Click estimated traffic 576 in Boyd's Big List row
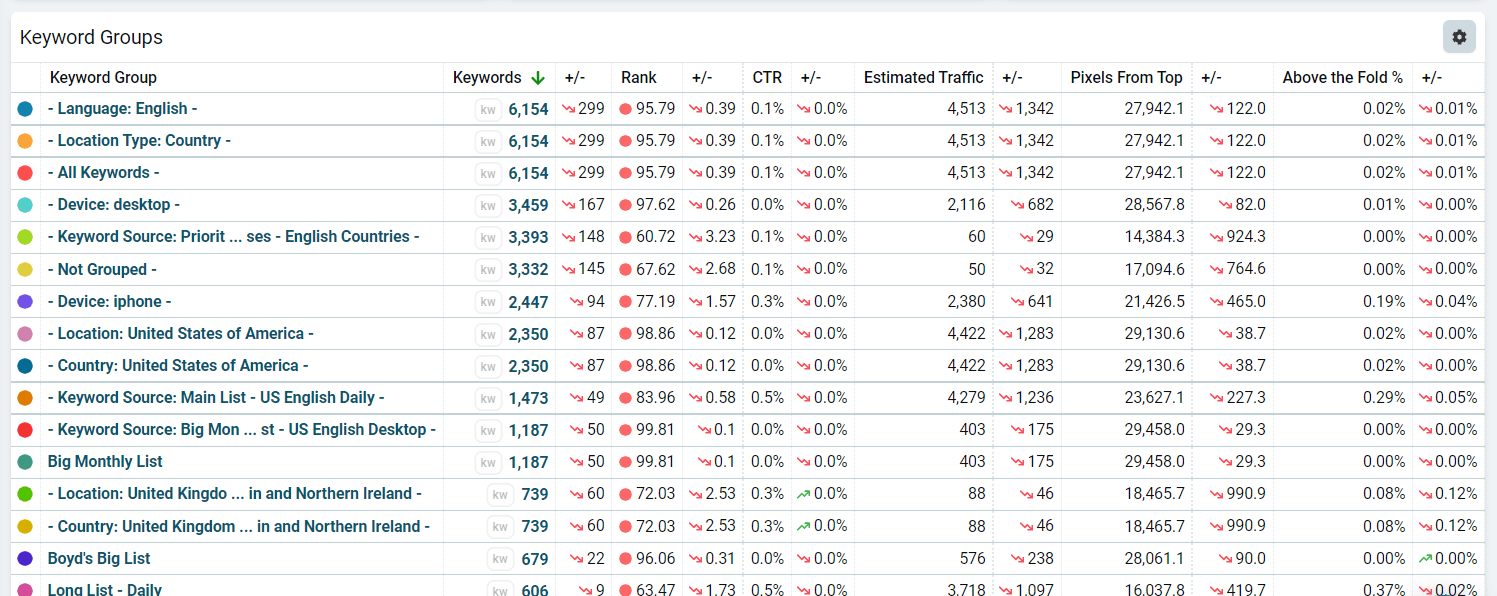The width and height of the screenshot is (1497, 596). (x=972, y=558)
